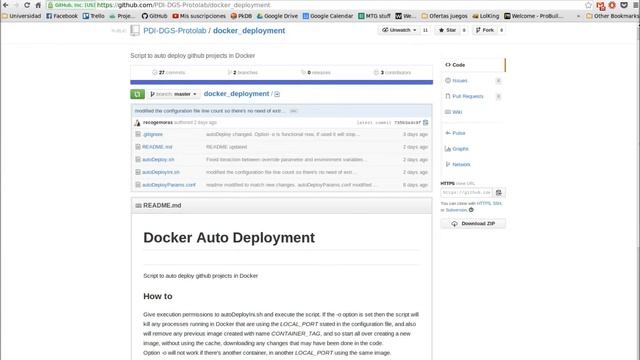Open the LolKing bookmark
This screenshot has width=640, height=360.
pyautogui.click(x=486, y=16)
